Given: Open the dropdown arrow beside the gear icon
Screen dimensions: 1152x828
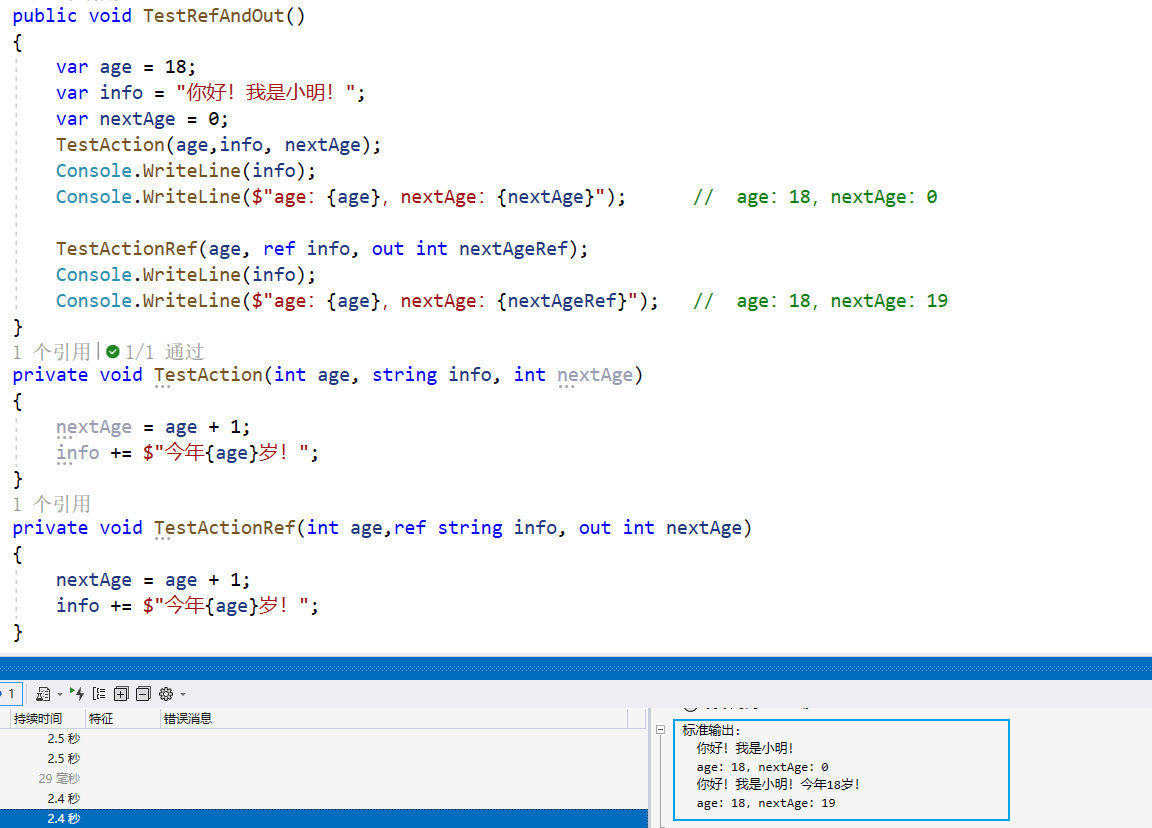Looking at the screenshot, I should click(x=183, y=694).
